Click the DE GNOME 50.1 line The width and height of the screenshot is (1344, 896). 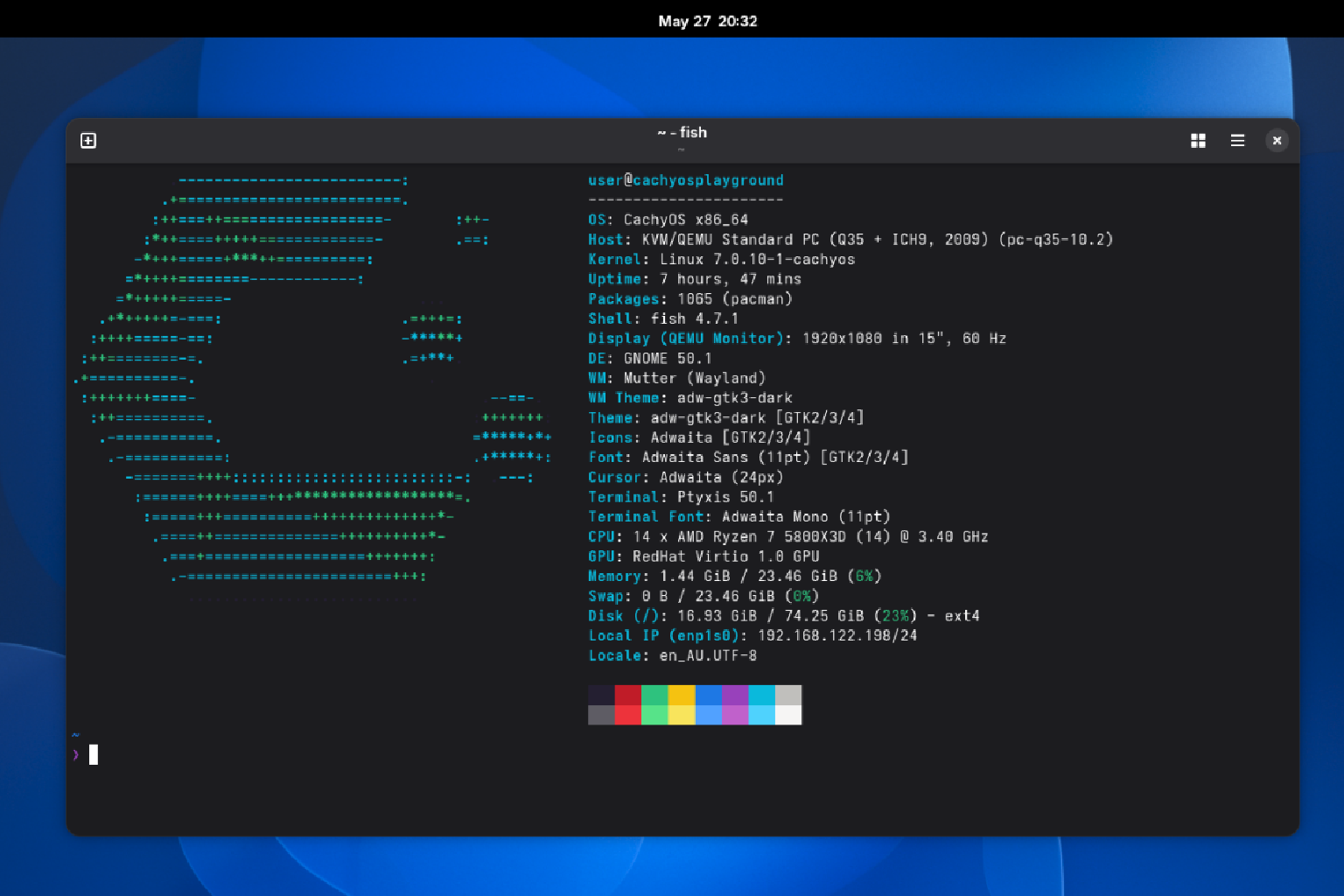[x=650, y=359]
